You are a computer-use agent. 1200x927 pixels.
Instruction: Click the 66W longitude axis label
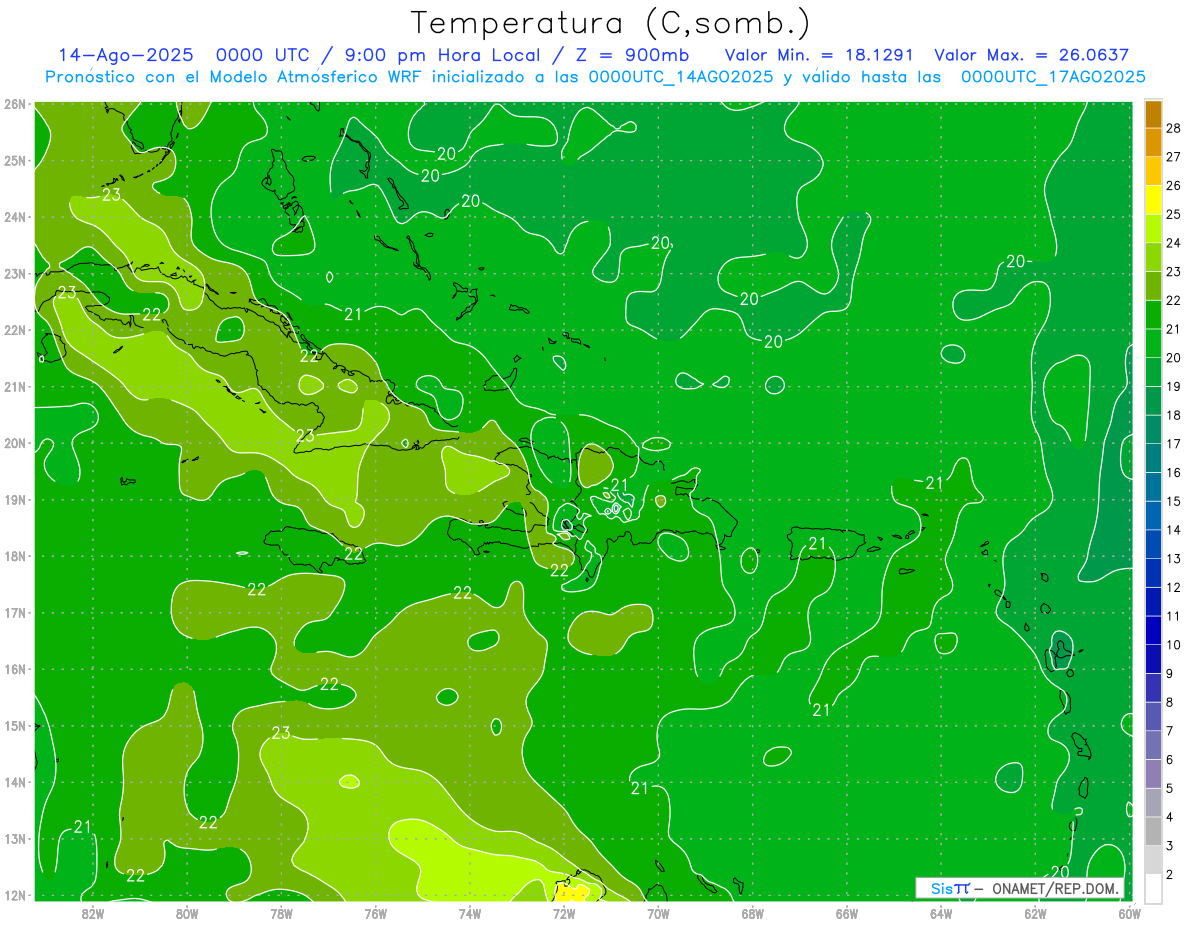(x=847, y=913)
